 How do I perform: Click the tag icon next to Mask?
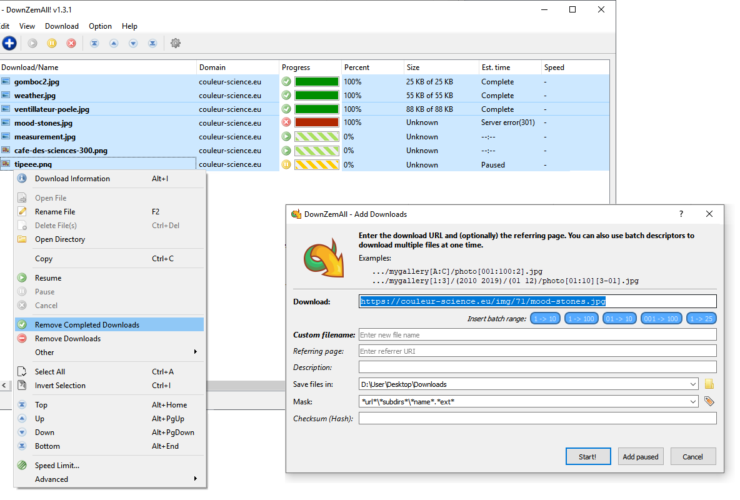point(709,401)
